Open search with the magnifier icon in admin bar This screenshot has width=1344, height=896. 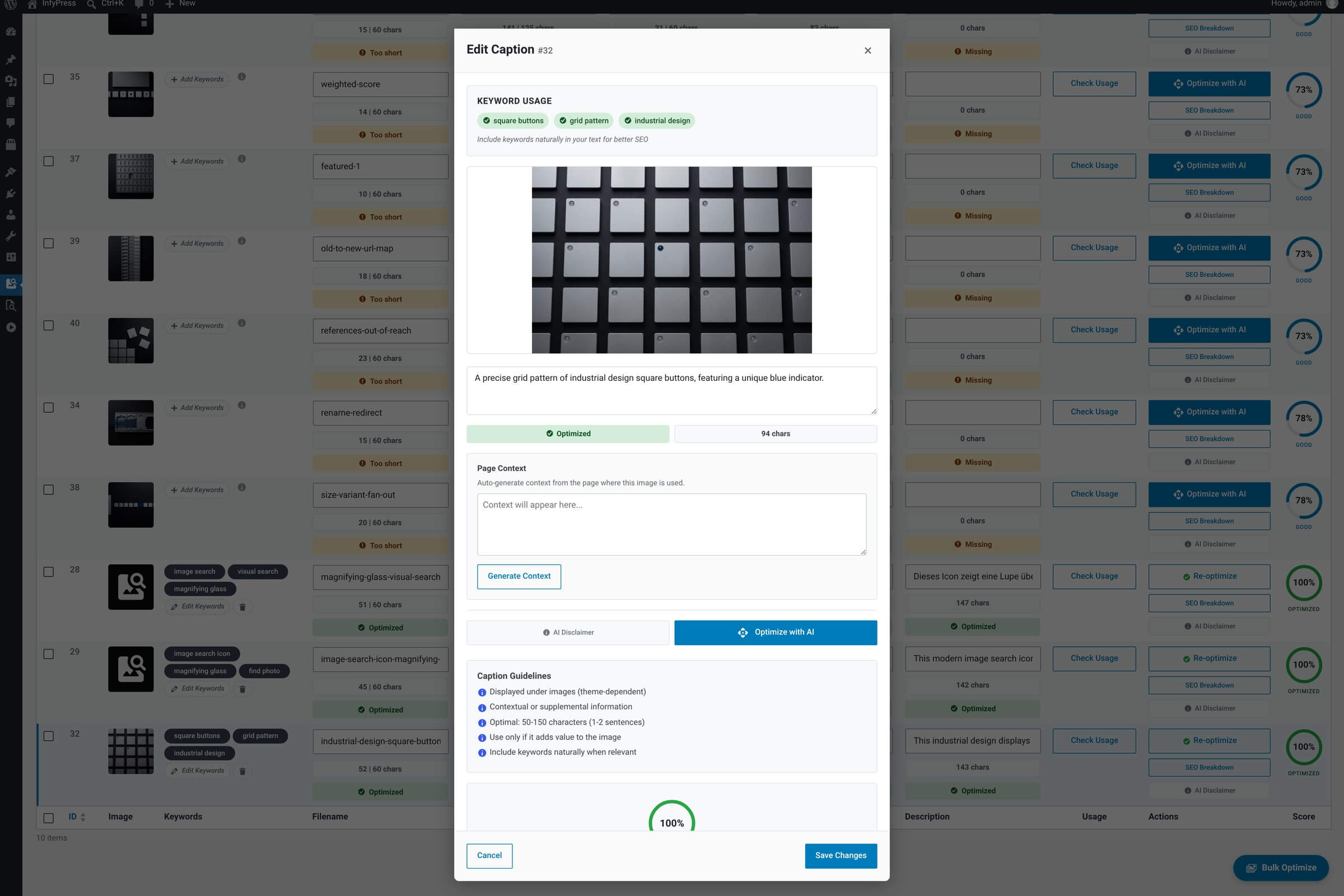coord(91,4)
